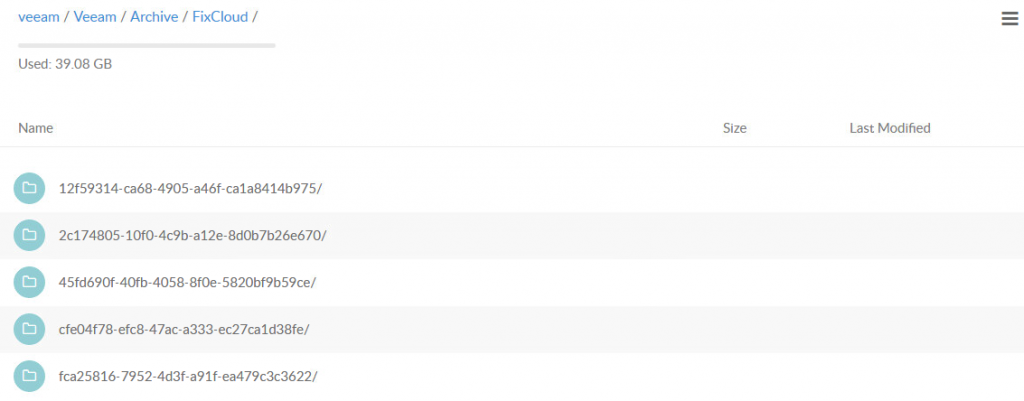Open folder fca25816-7952-4d3f-a91f-ea479c3c3622
The image size is (1024, 401).
tap(188, 377)
